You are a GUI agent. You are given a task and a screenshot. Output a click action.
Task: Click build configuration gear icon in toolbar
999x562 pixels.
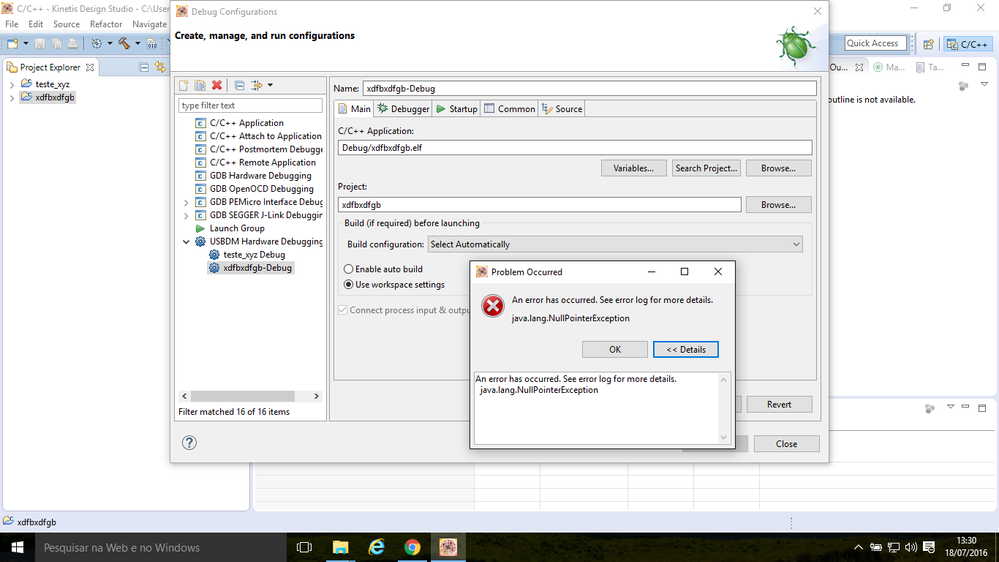pyautogui.click(x=97, y=43)
